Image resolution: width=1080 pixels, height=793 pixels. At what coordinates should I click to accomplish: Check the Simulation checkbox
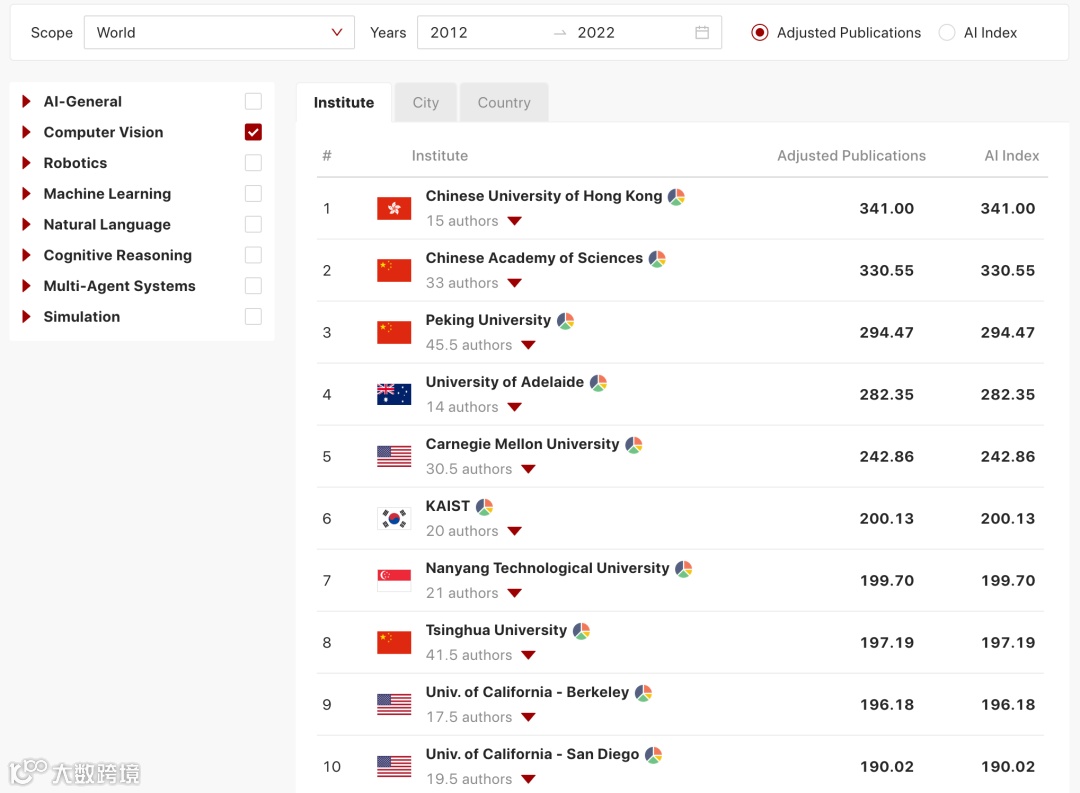tap(253, 316)
